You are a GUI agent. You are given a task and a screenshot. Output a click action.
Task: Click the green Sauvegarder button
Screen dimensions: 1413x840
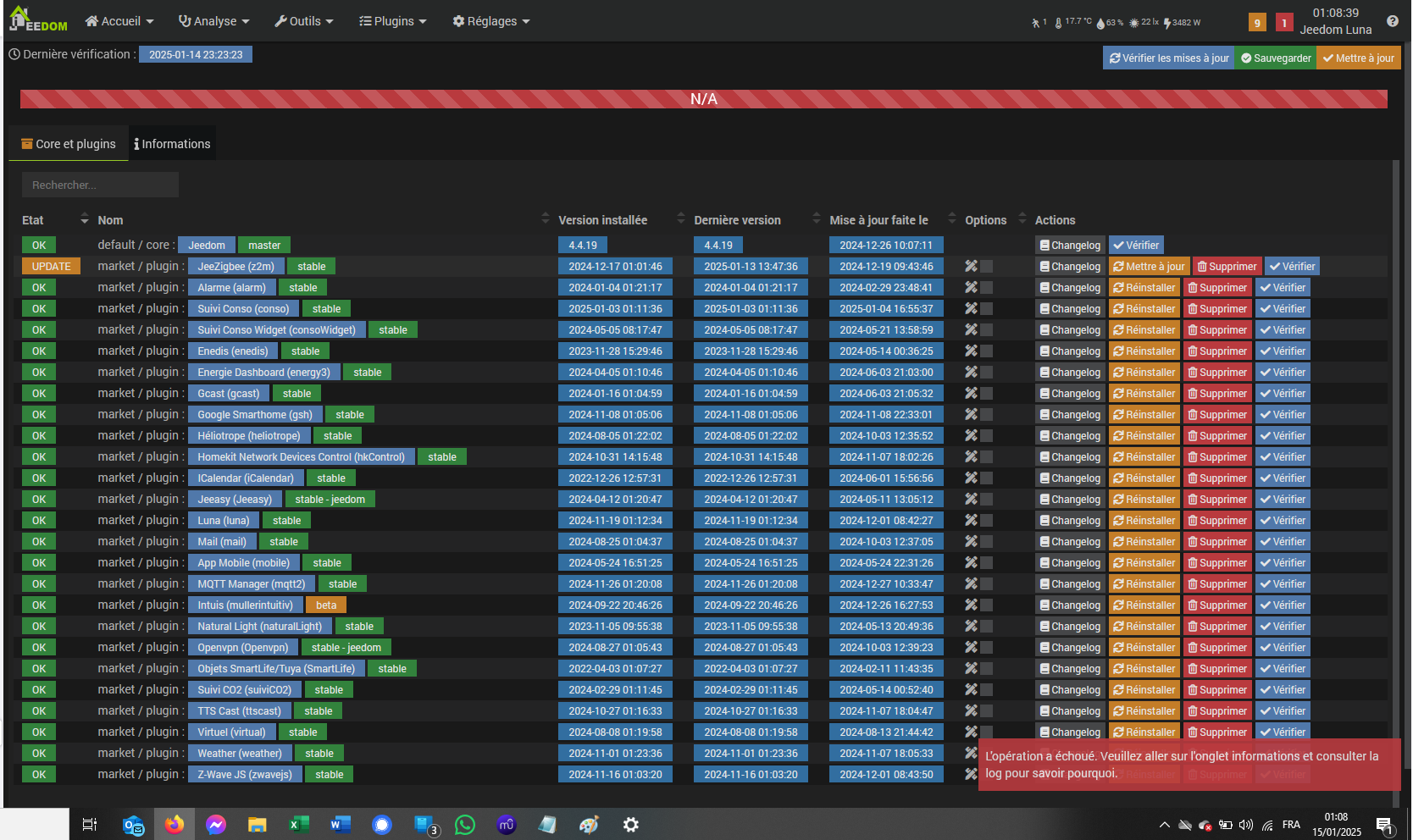tap(1276, 58)
